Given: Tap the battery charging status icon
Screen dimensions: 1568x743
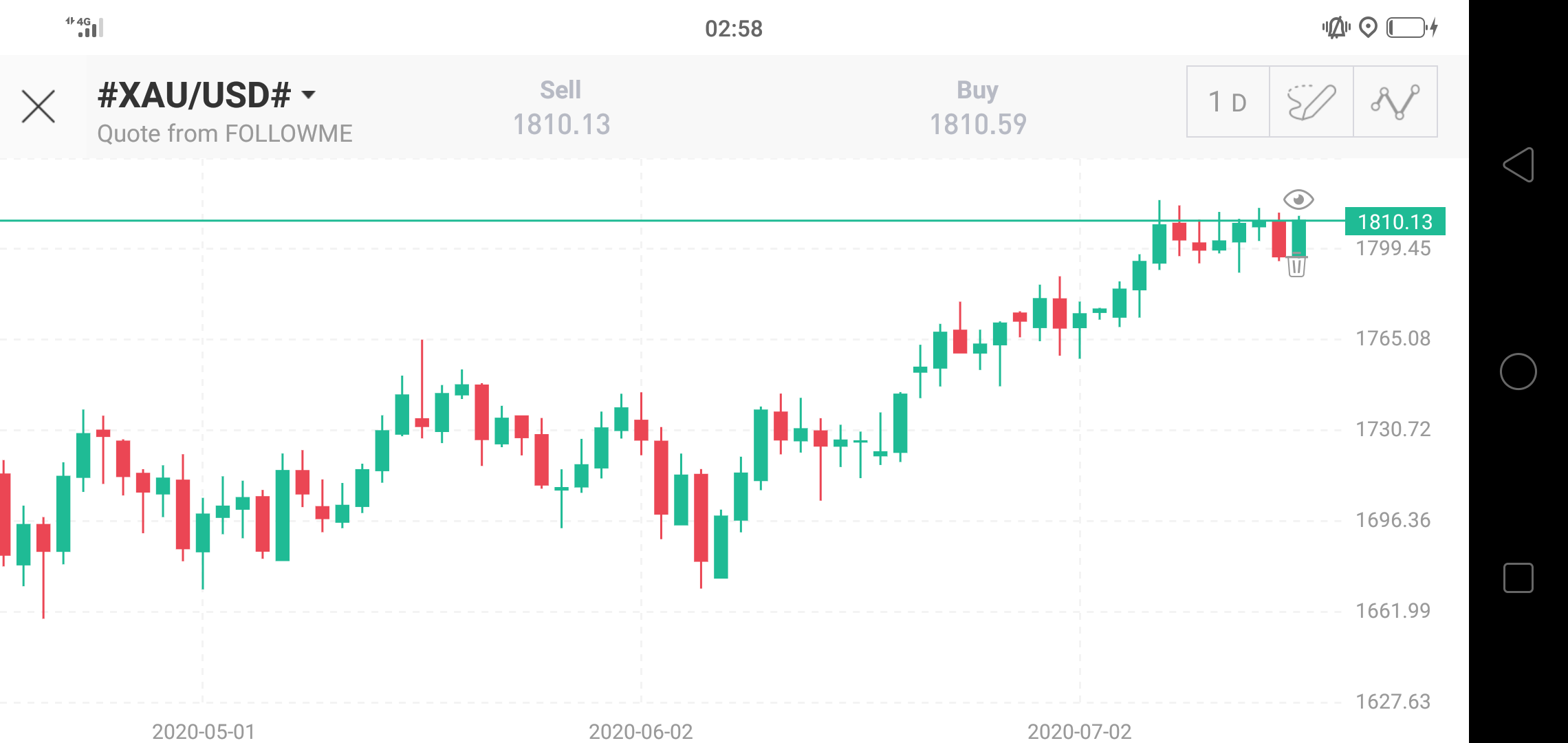Looking at the screenshot, I should [1411, 28].
